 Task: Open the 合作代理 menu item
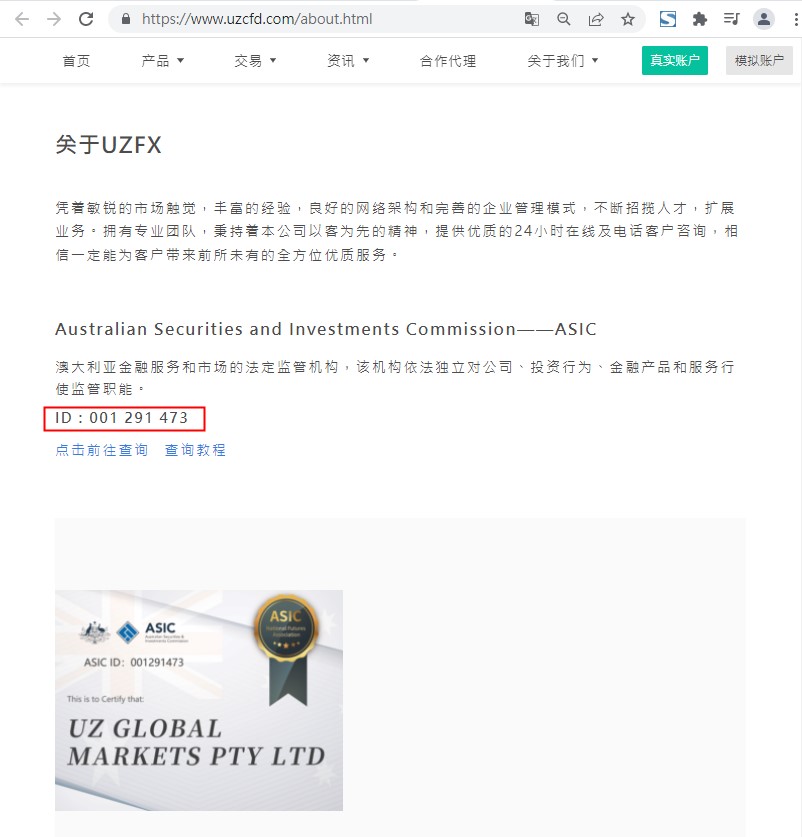tap(448, 61)
